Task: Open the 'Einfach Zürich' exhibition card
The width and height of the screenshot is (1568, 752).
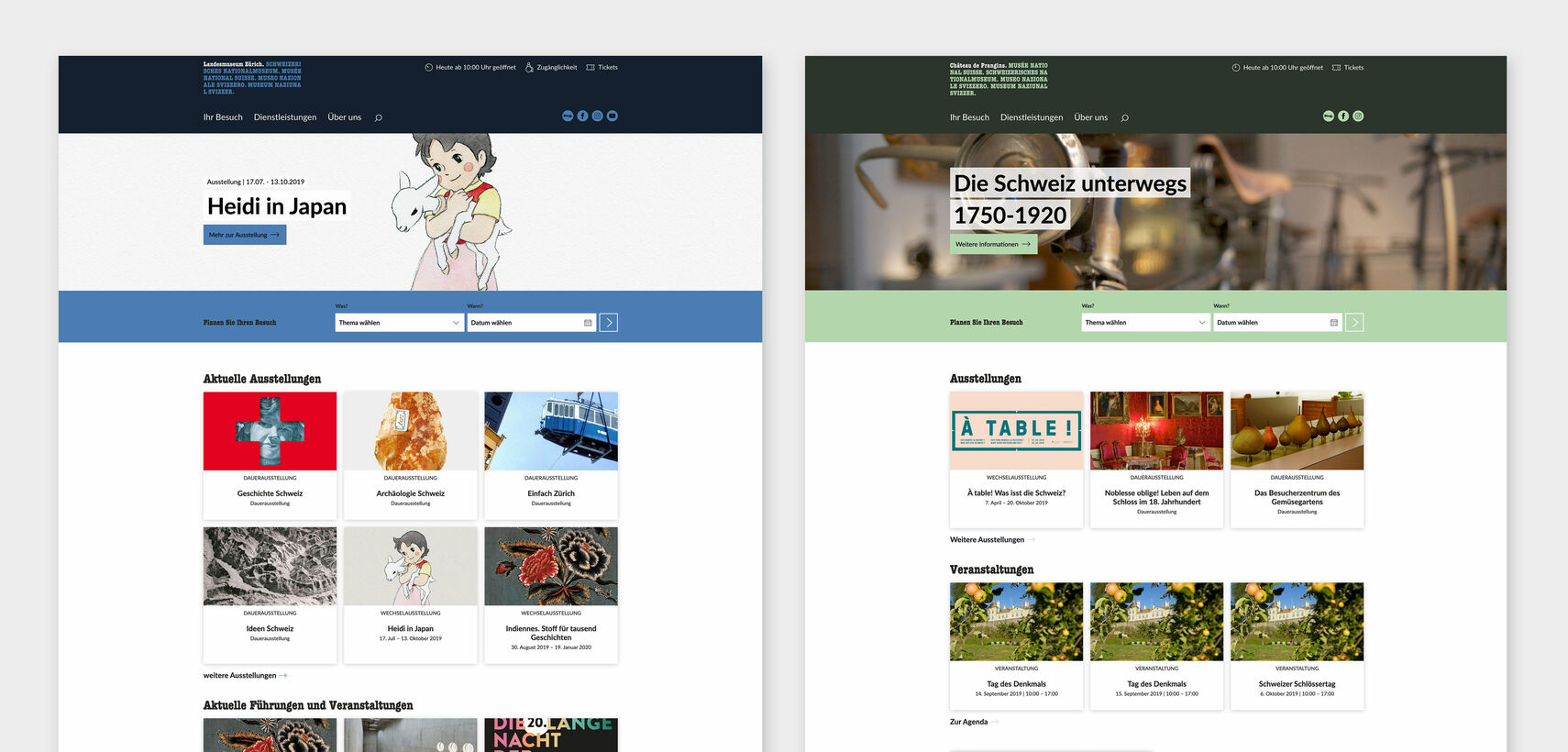Action: [551, 456]
